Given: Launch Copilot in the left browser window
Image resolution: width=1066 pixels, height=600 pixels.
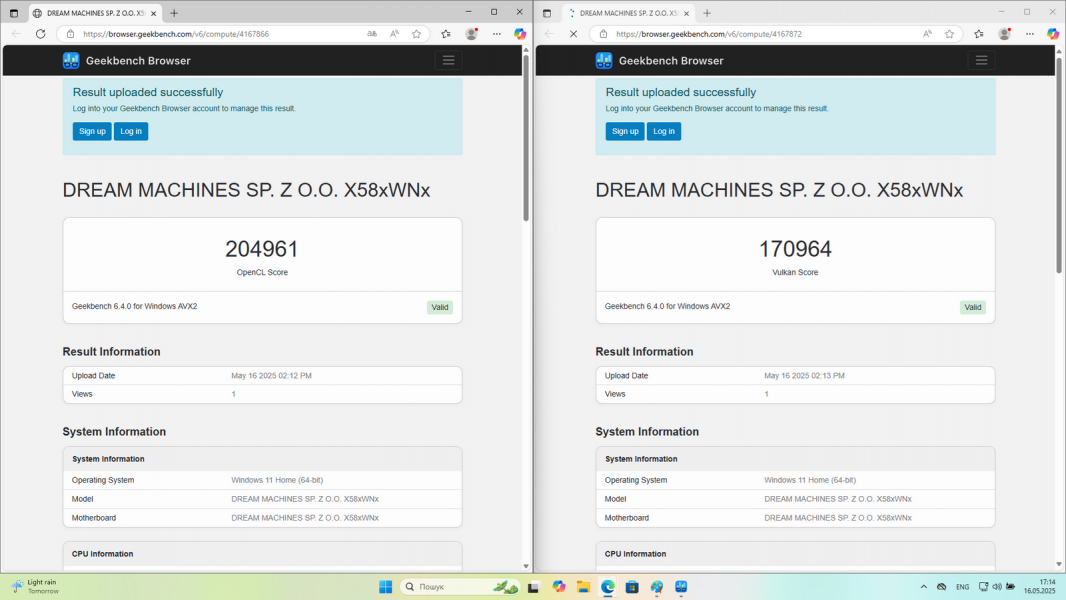Looking at the screenshot, I should tap(520, 34).
